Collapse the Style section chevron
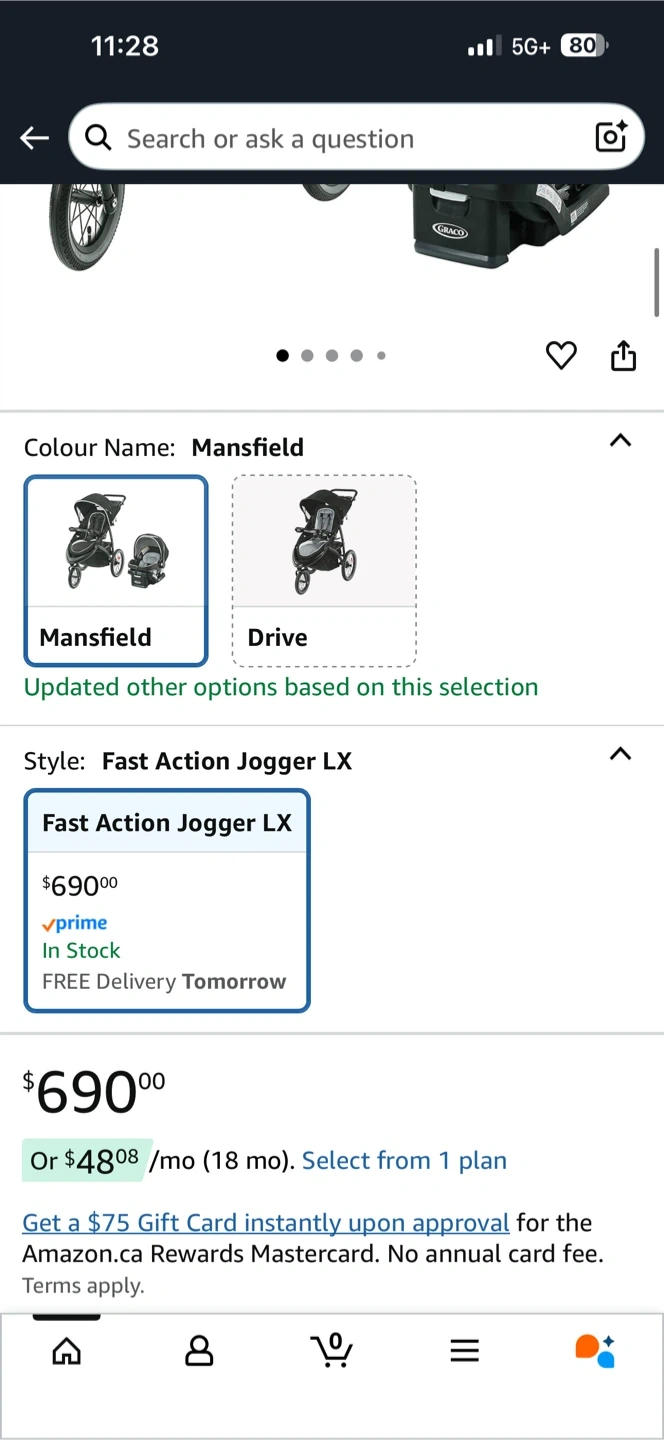This screenshot has height=1440, width=664. point(620,754)
